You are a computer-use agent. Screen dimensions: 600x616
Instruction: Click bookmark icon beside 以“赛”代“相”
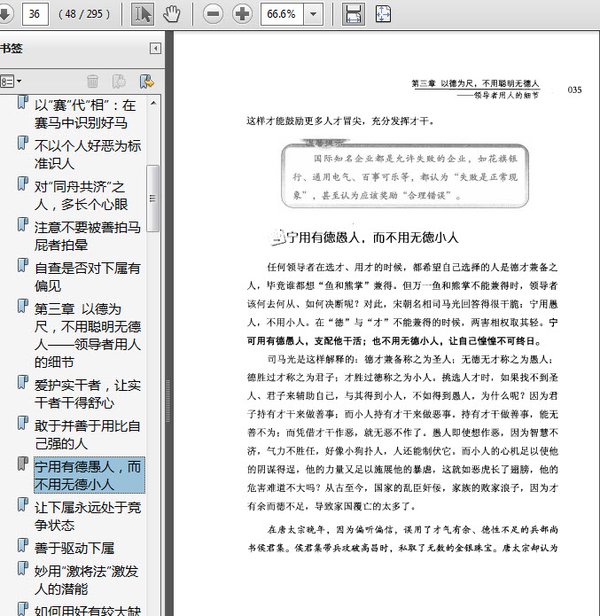(23, 103)
